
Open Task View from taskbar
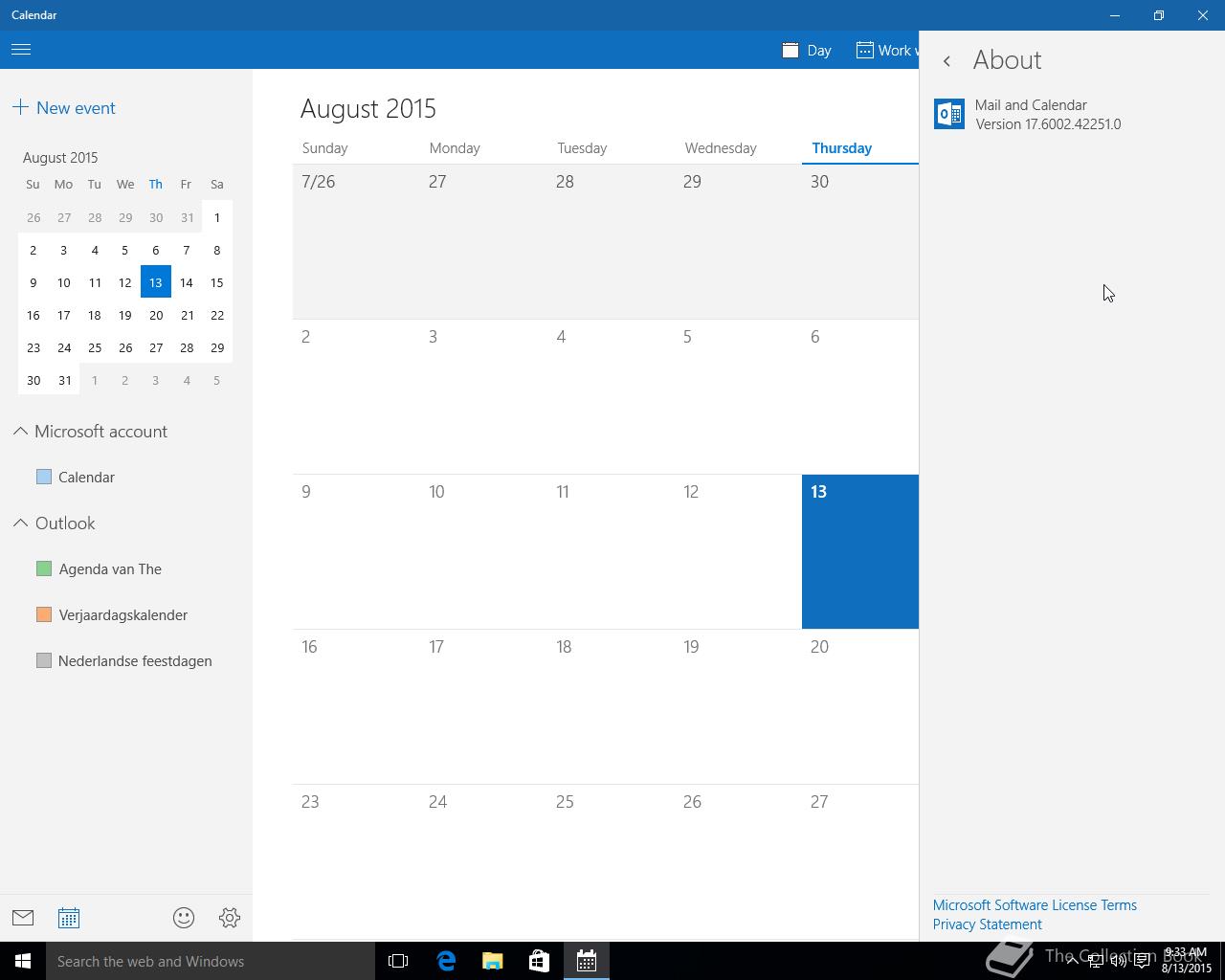click(x=398, y=961)
